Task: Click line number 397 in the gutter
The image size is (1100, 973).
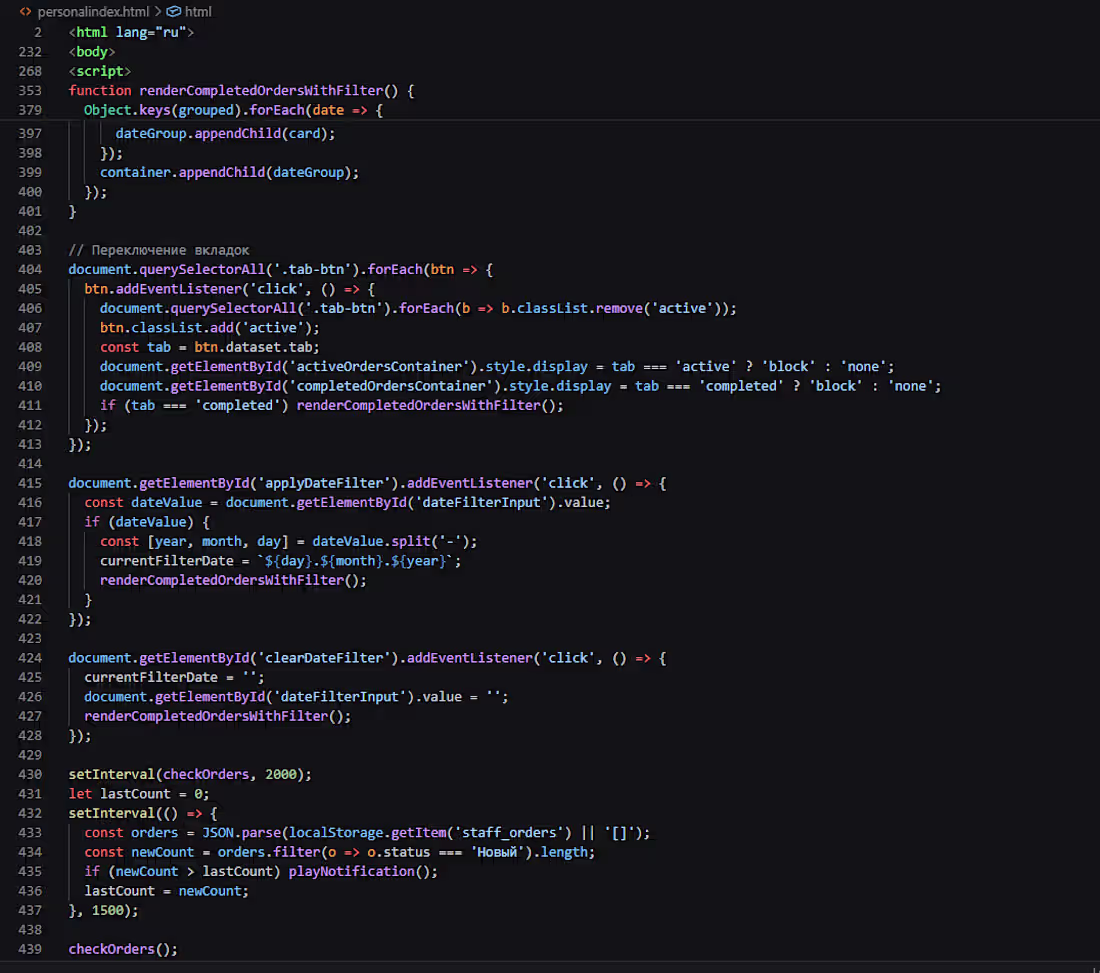Action: (29, 133)
